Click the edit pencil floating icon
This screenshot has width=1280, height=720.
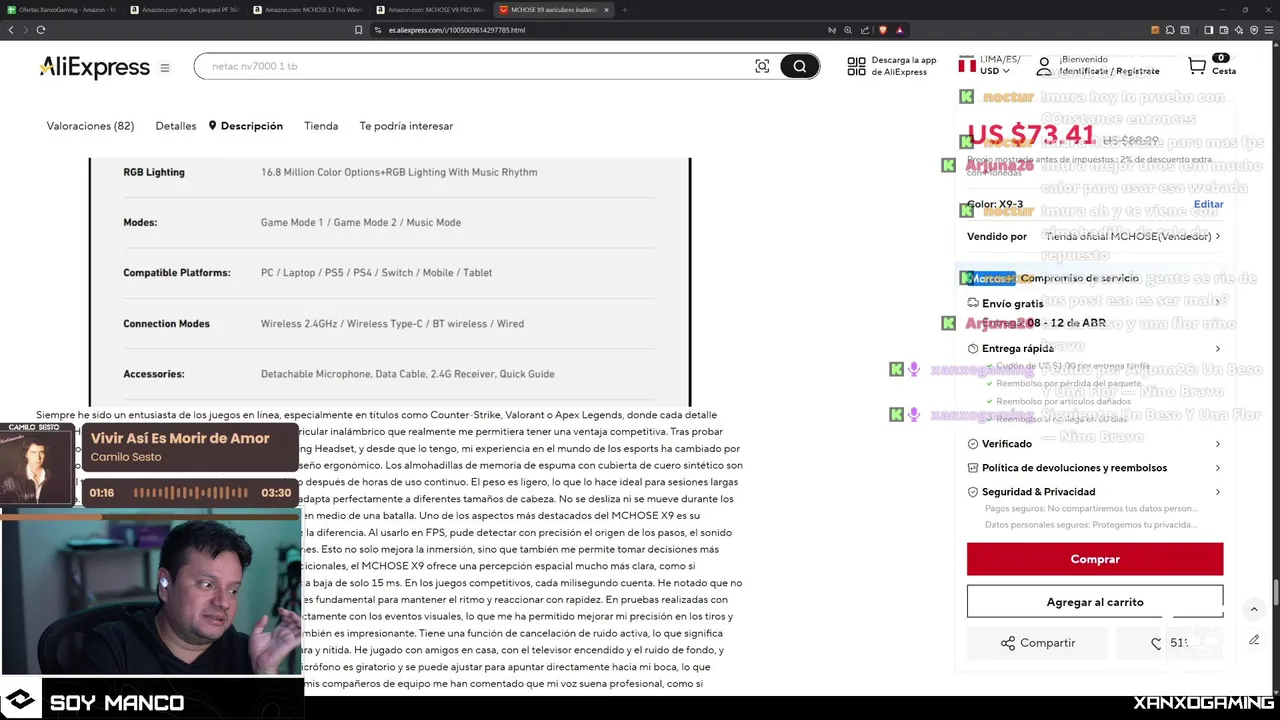(x=1254, y=640)
